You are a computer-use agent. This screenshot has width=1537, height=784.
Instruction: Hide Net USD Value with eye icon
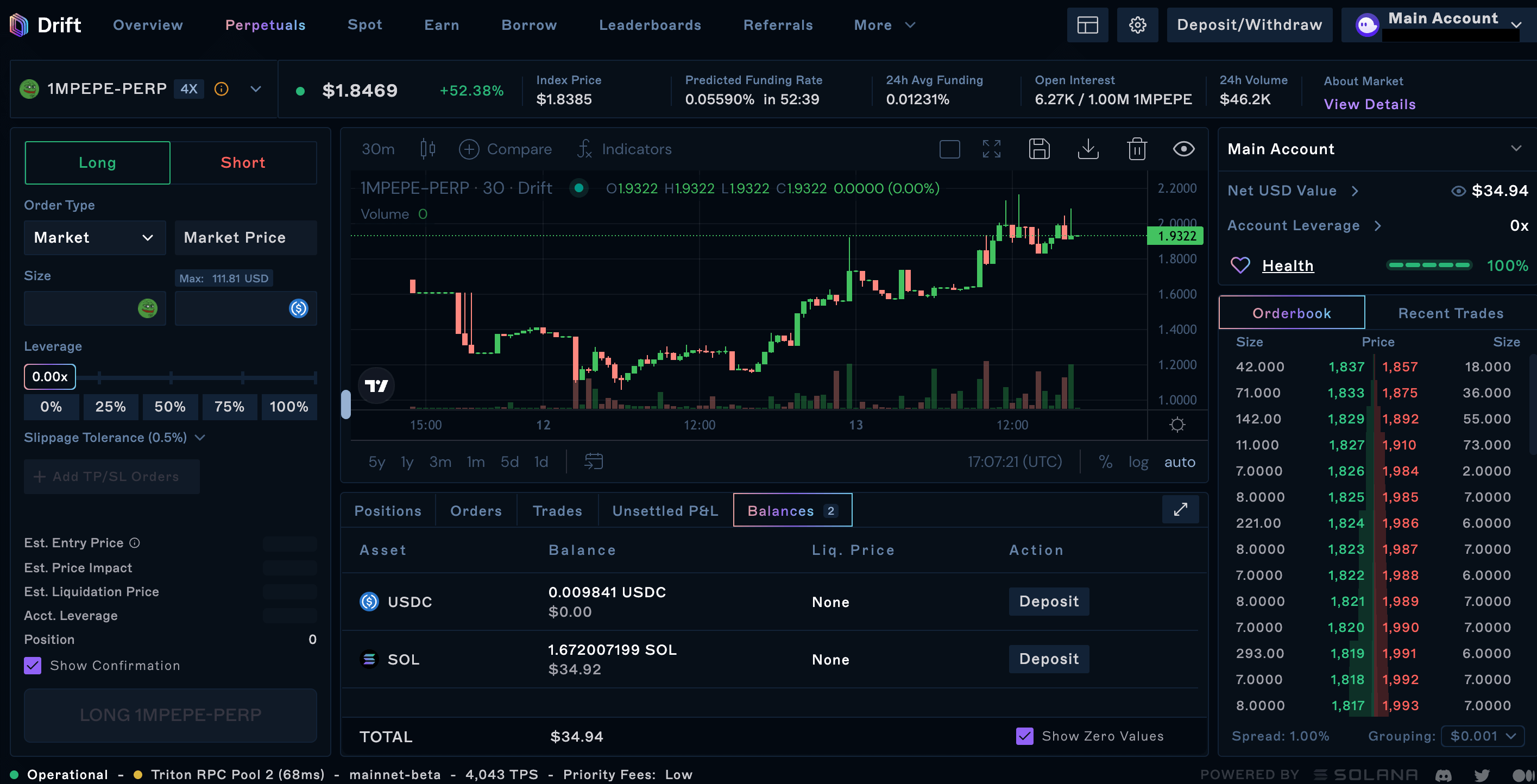[1458, 191]
